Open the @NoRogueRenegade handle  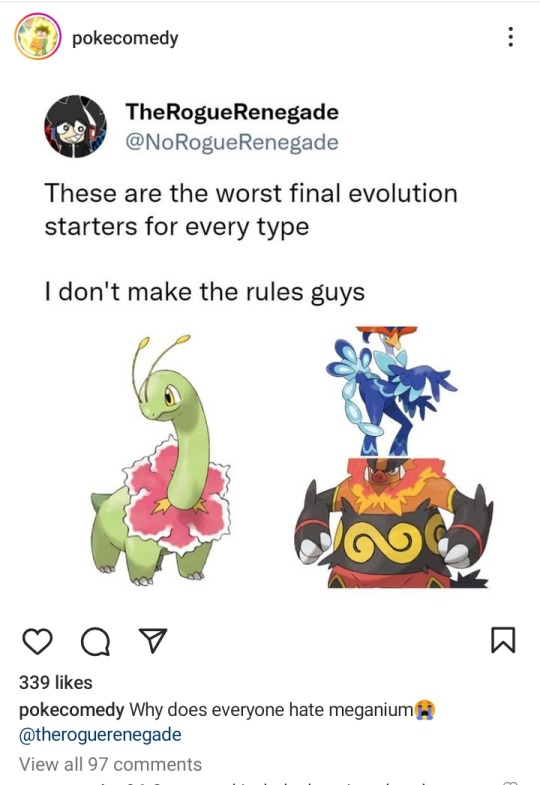[232, 142]
